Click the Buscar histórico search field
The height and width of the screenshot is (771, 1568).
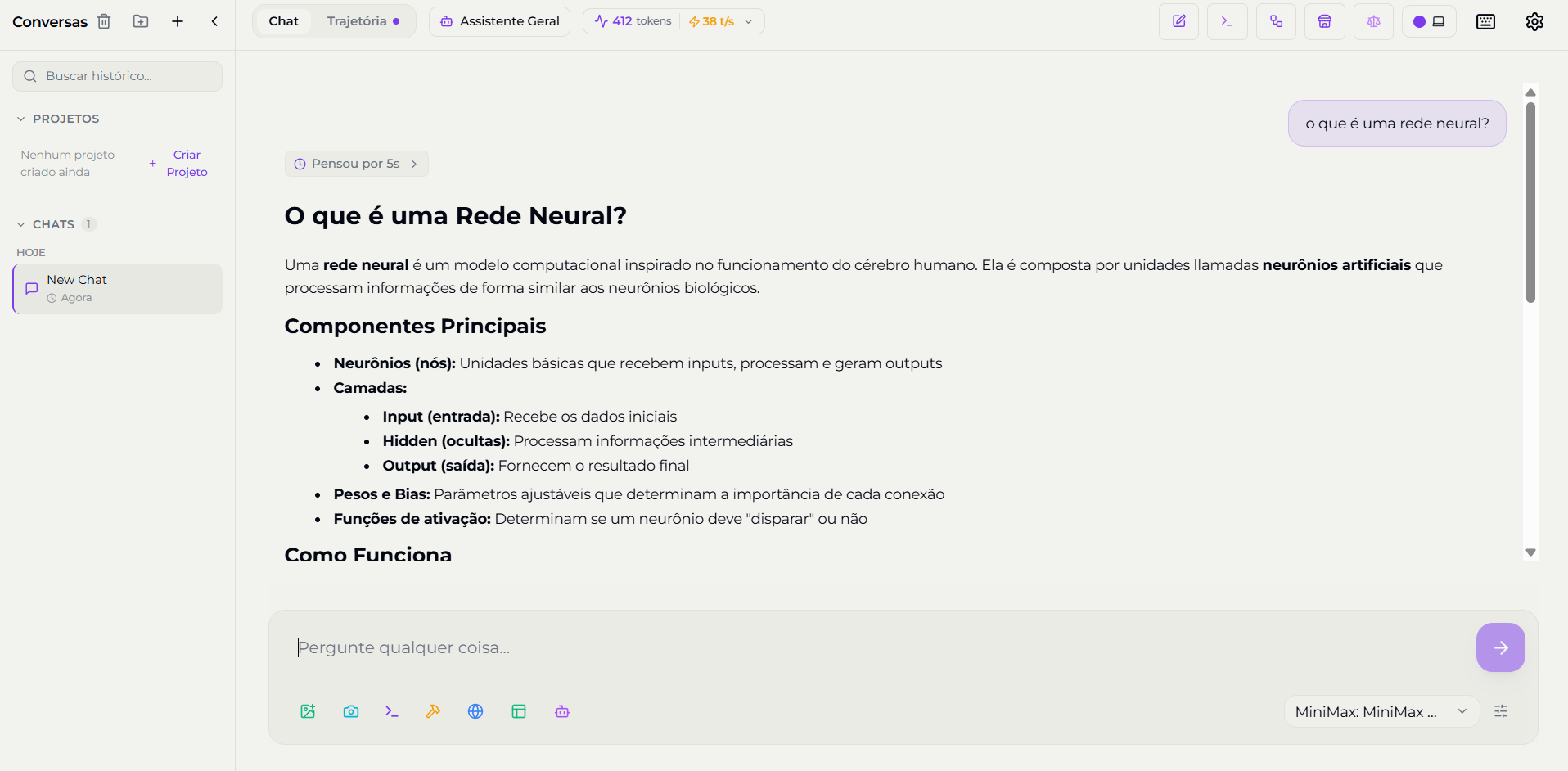coord(118,76)
